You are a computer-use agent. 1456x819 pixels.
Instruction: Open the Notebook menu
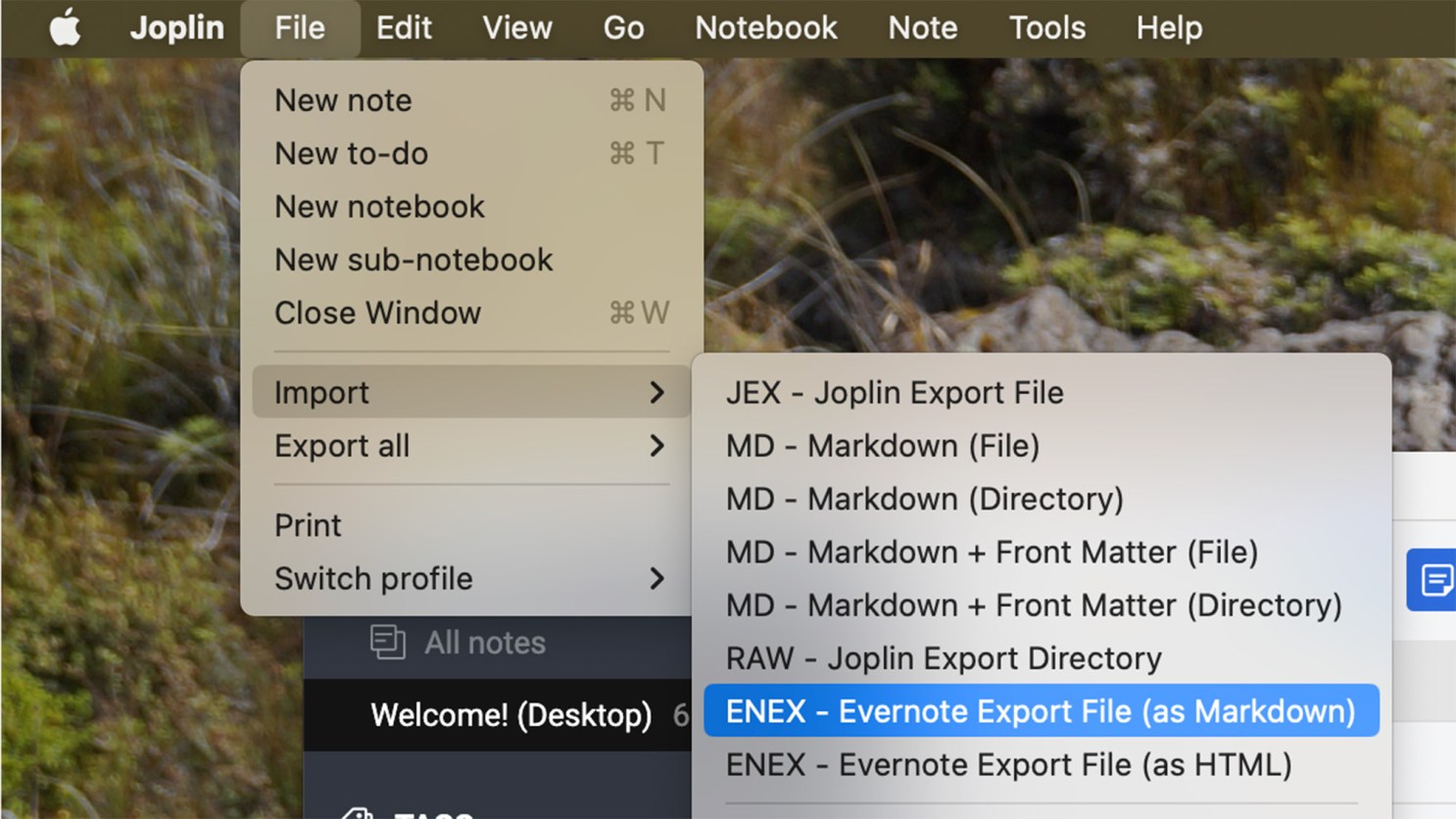pos(766,27)
